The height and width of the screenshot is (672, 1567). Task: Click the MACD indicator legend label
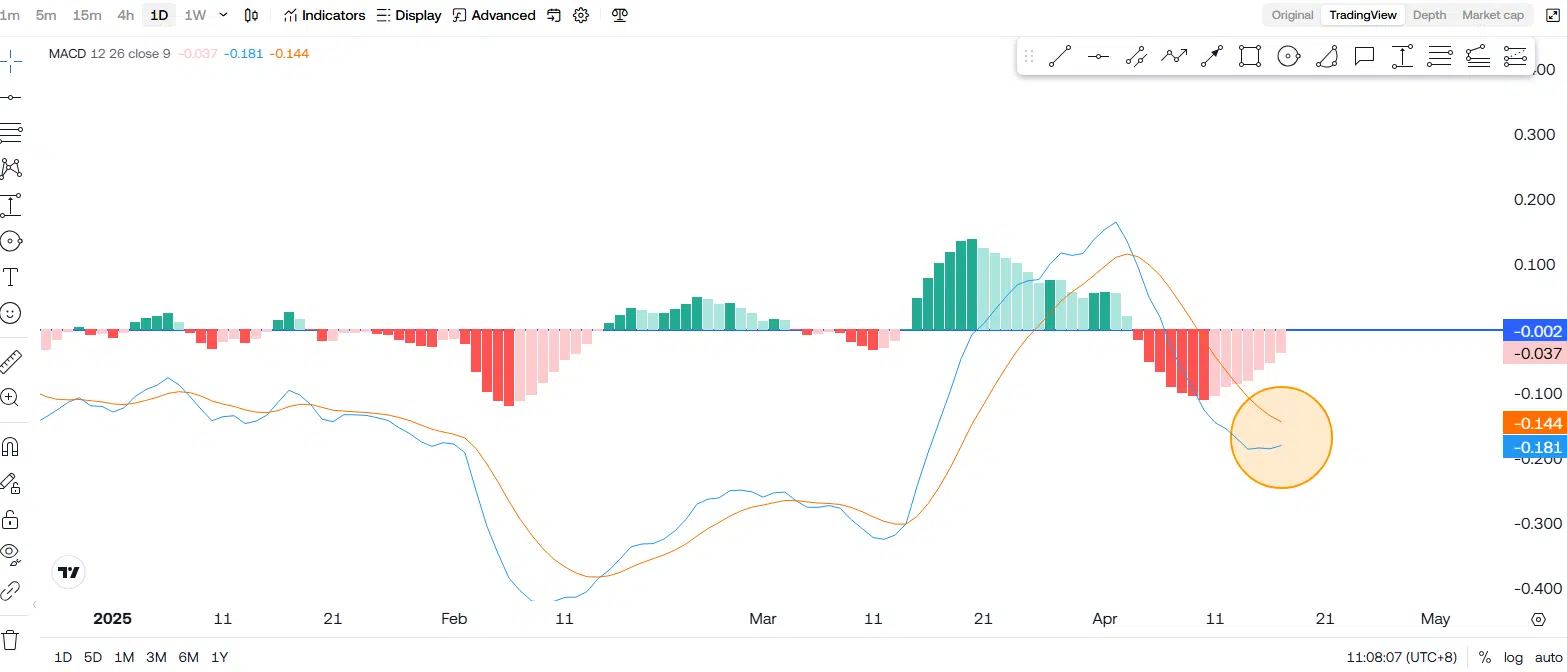(109, 53)
